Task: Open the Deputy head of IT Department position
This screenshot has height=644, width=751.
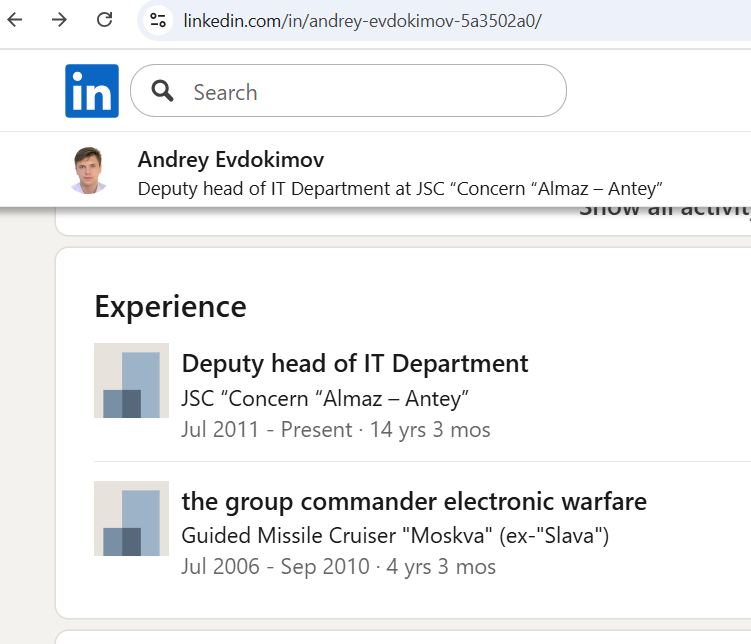Action: click(x=355, y=363)
